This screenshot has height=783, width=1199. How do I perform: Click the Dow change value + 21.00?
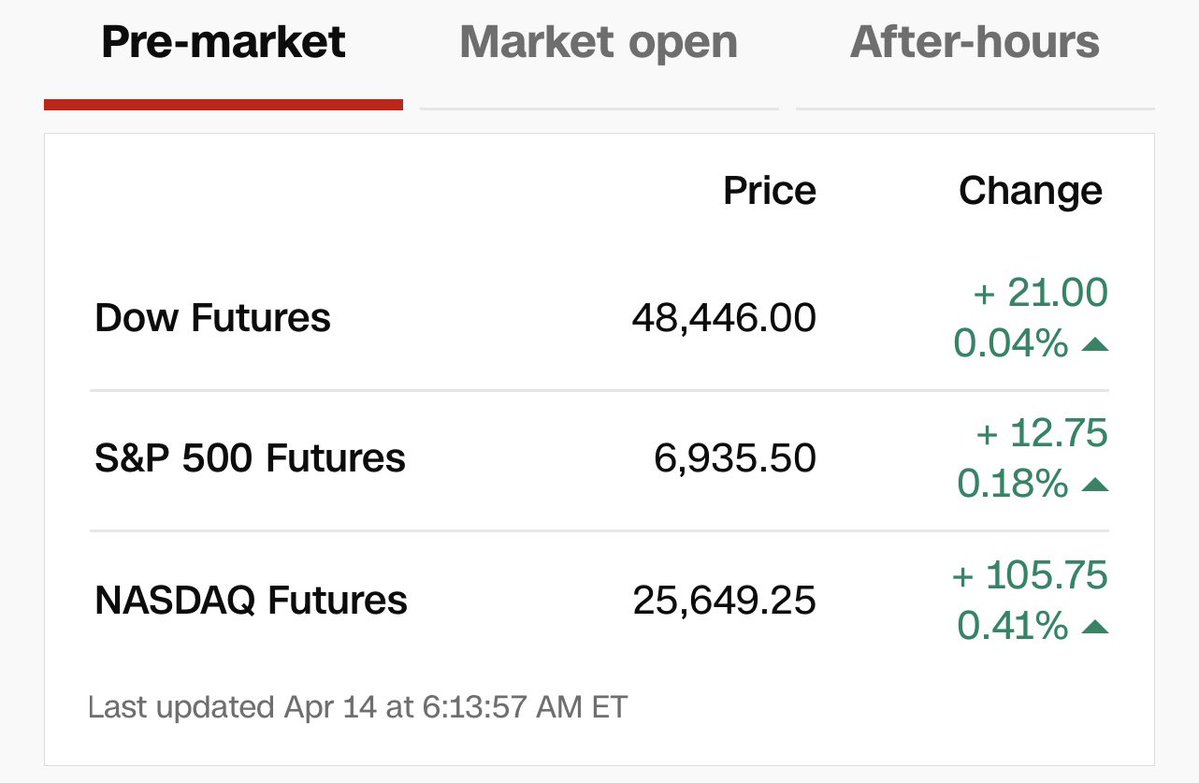coord(1040,293)
